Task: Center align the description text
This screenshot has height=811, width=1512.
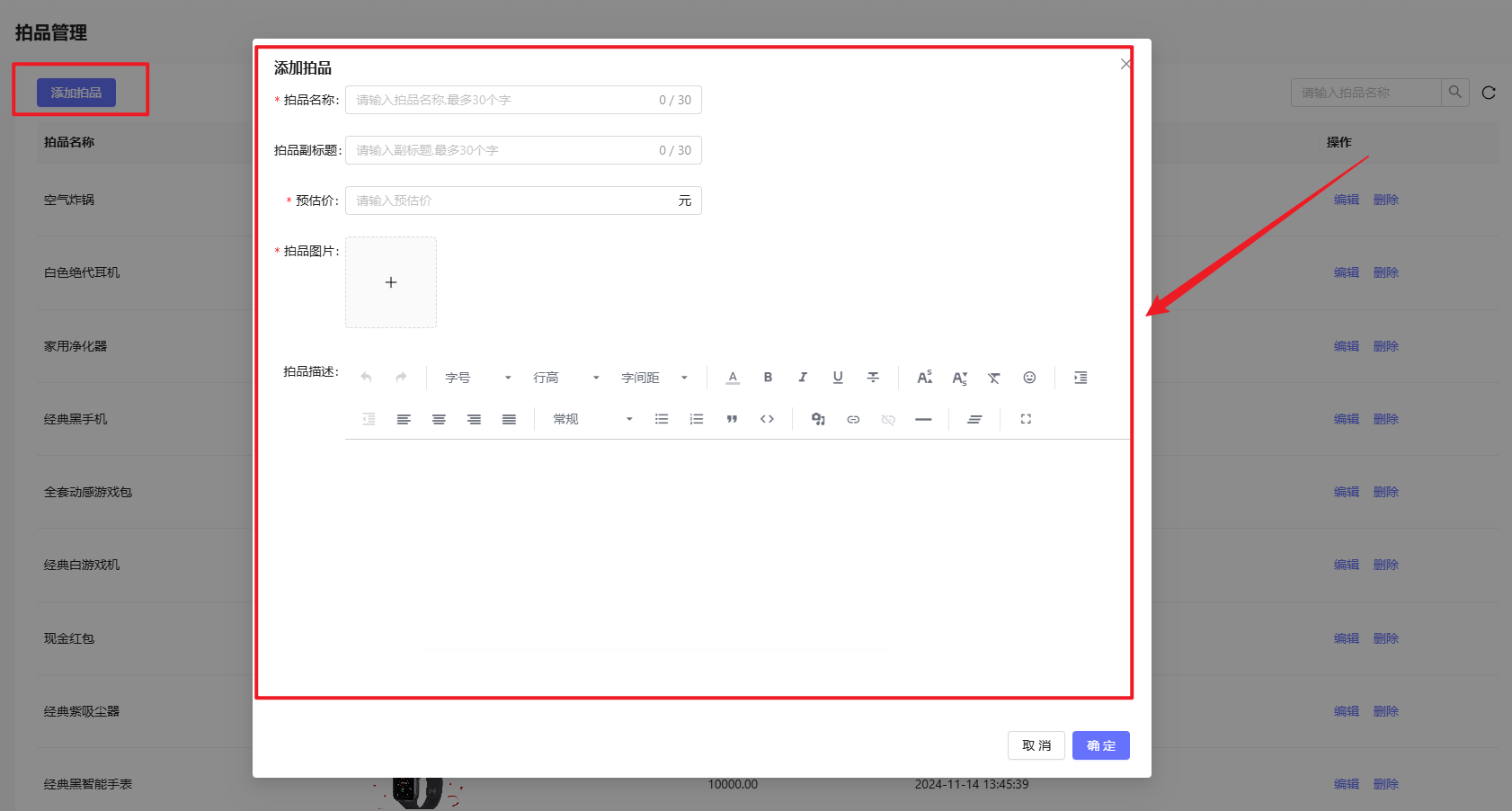Action: 439,419
